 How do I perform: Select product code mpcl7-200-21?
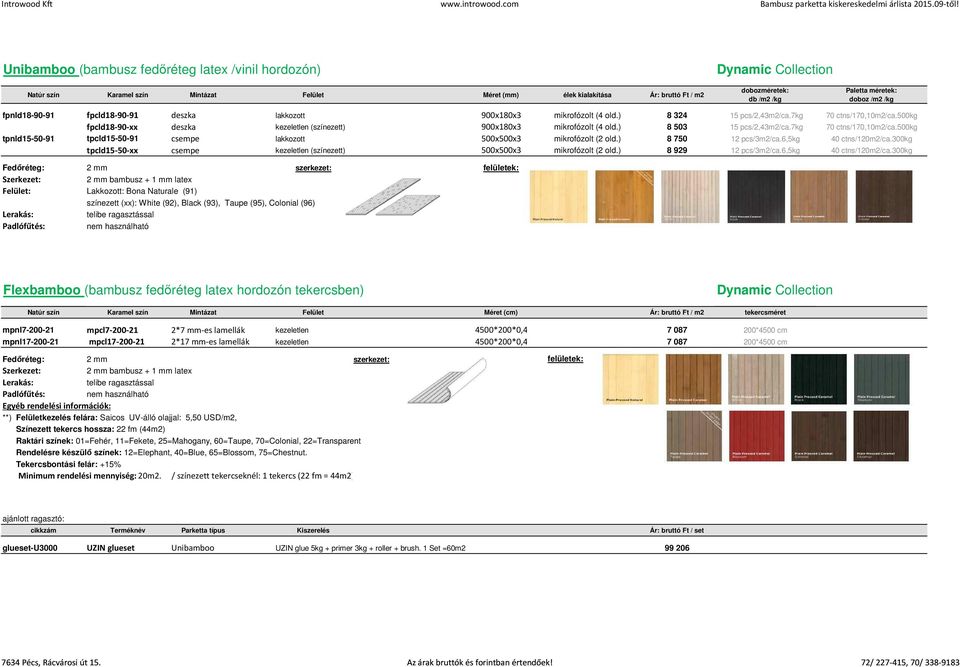click(x=113, y=330)
